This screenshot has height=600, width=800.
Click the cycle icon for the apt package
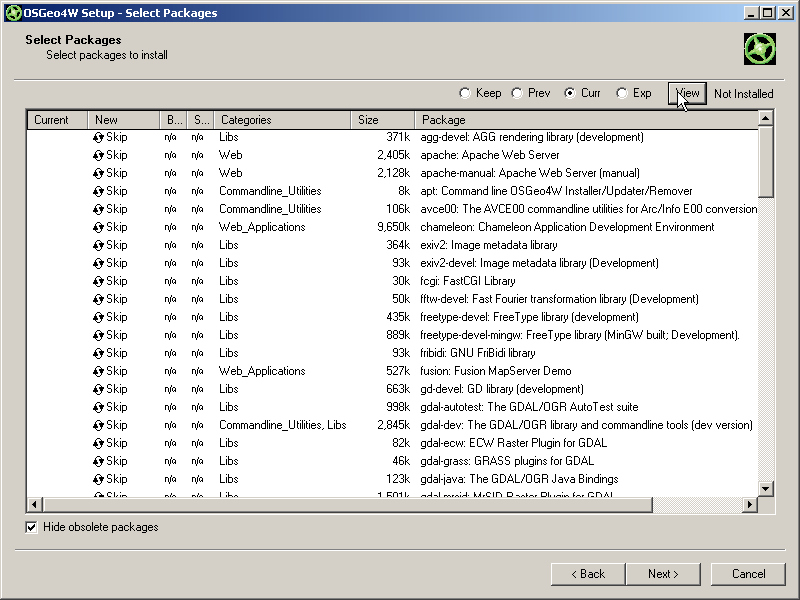click(98, 191)
